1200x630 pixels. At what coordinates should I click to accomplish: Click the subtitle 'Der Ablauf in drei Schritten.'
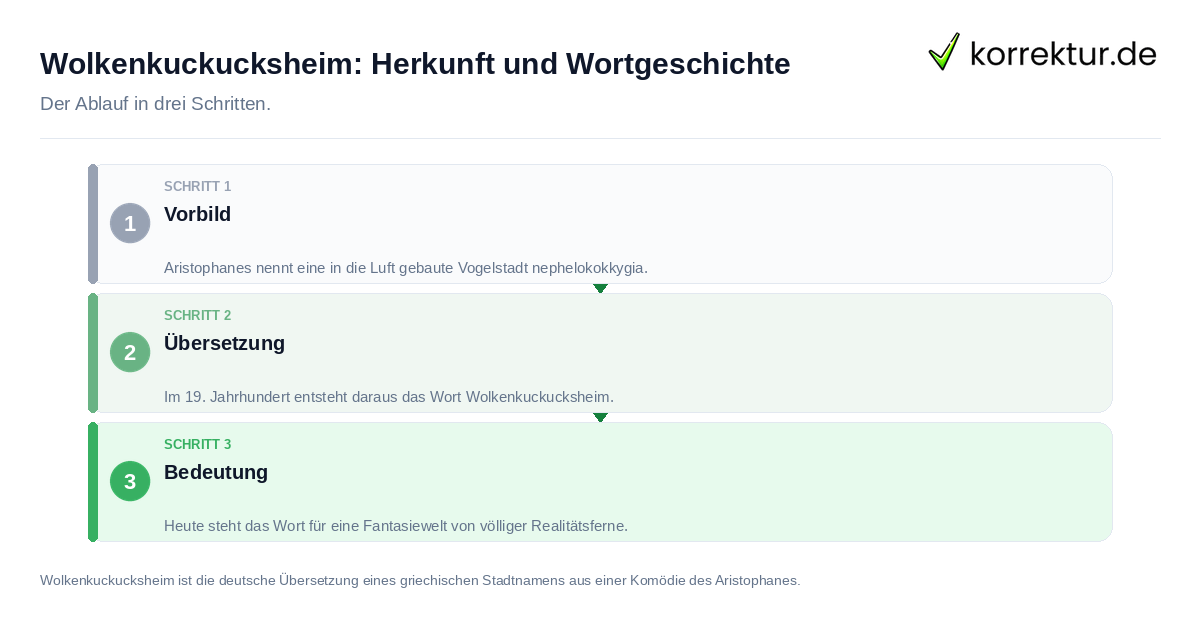(x=155, y=104)
